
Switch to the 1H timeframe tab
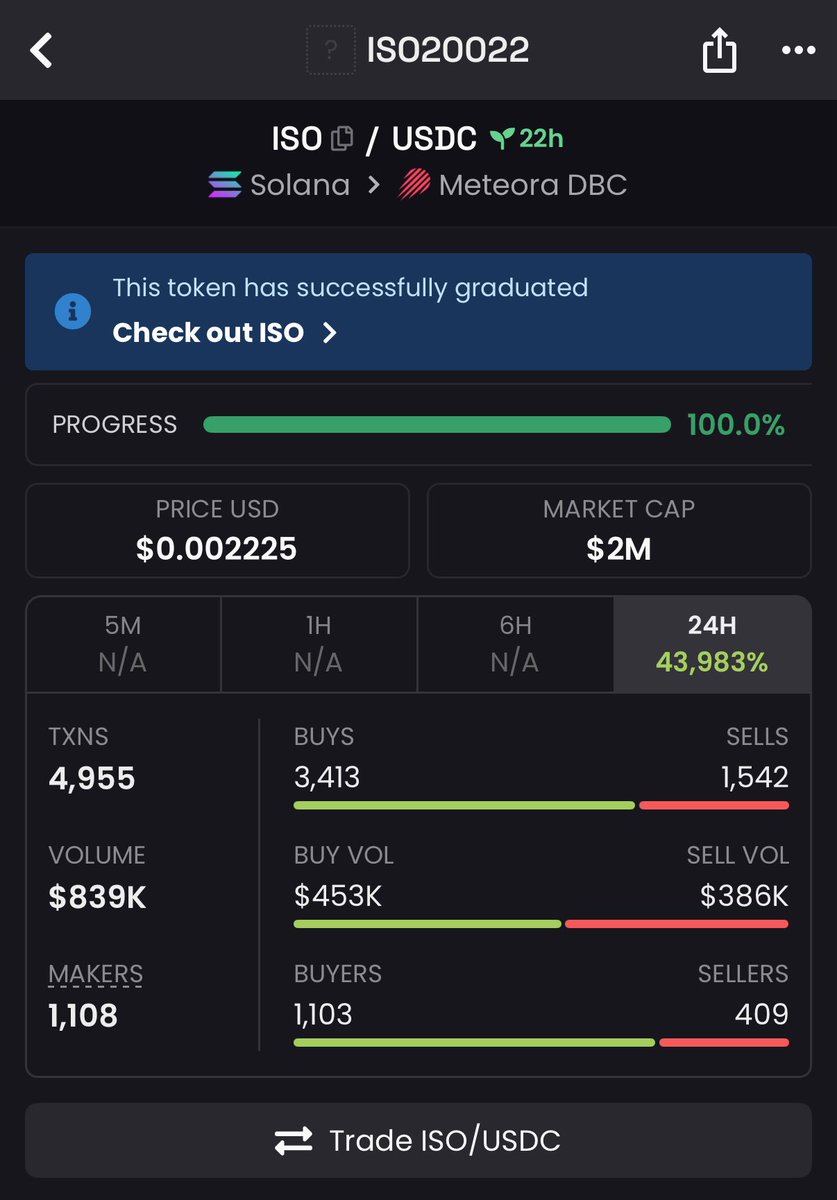click(319, 644)
